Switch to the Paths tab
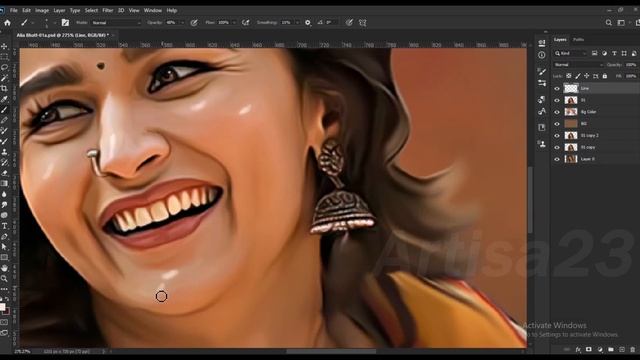The height and width of the screenshot is (360, 640). tap(578, 40)
